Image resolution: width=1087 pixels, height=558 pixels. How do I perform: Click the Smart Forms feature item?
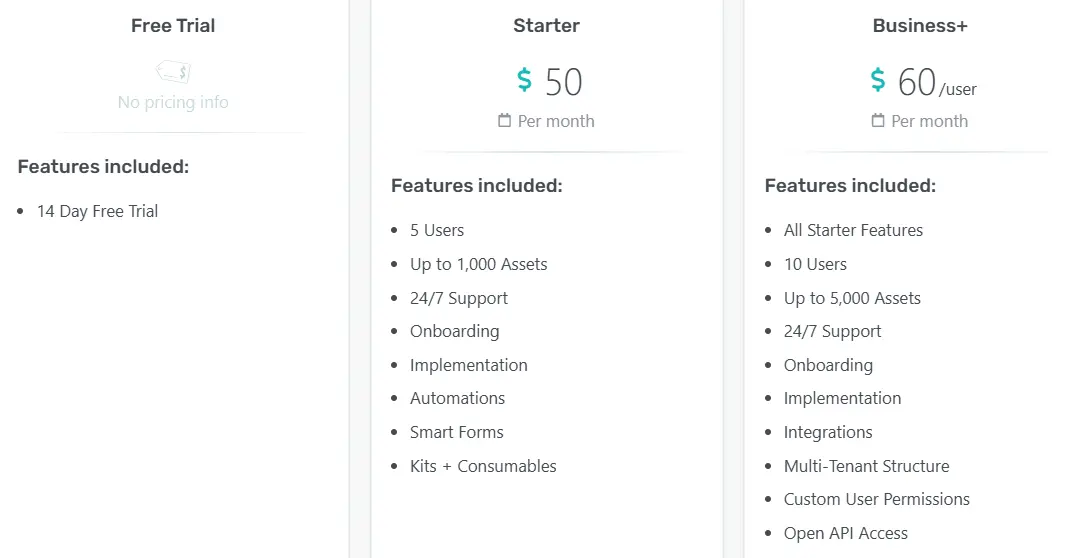point(456,432)
